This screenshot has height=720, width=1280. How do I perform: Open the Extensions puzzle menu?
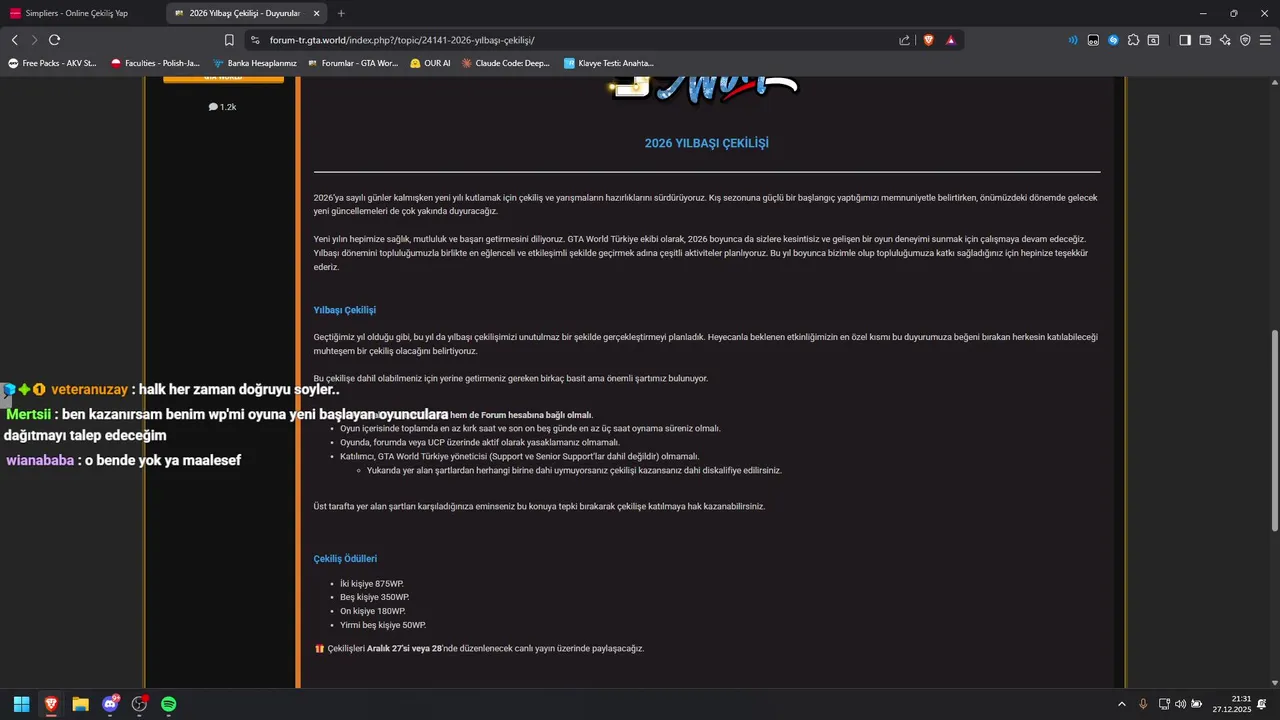click(x=1133, y=40)
